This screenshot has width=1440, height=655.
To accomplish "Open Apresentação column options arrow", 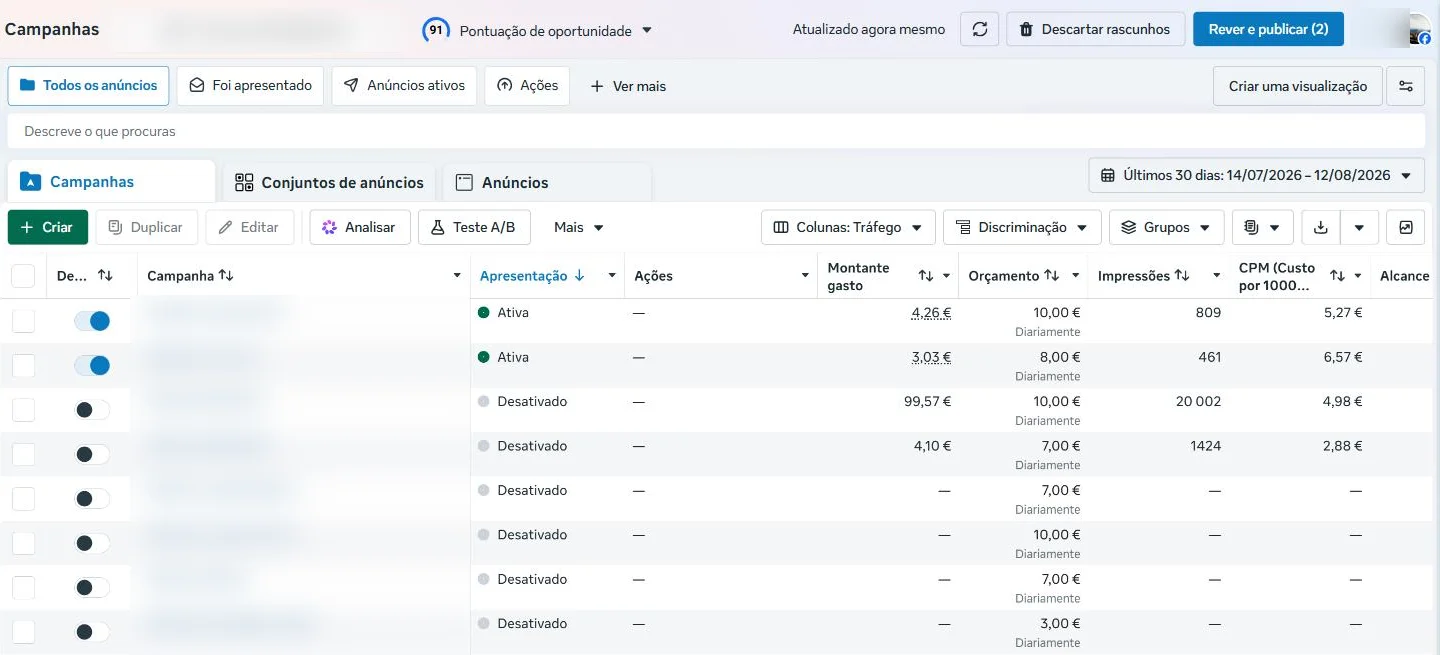I will coord(612,276).
